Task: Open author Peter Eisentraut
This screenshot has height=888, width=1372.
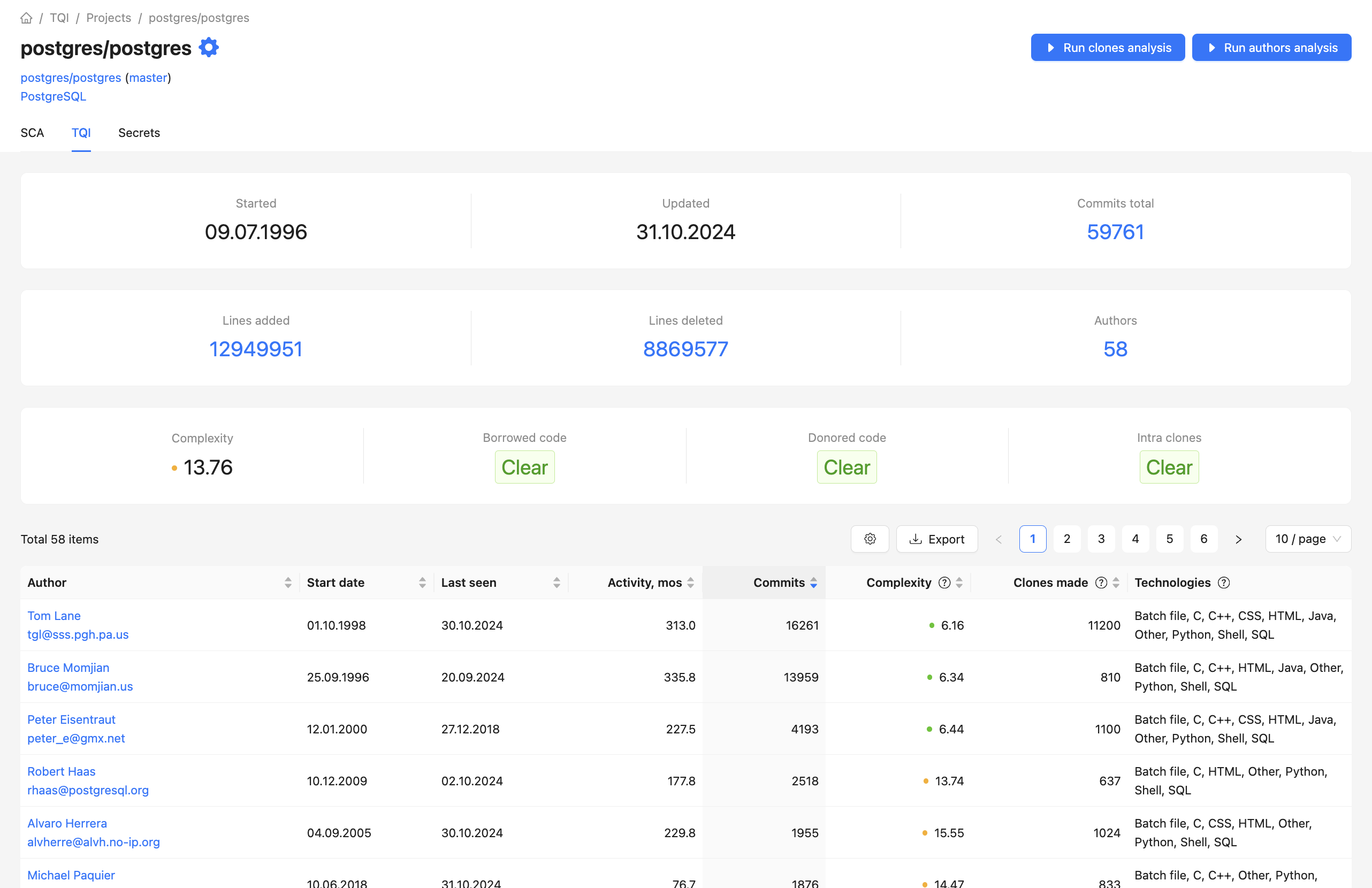Action: 72,719
